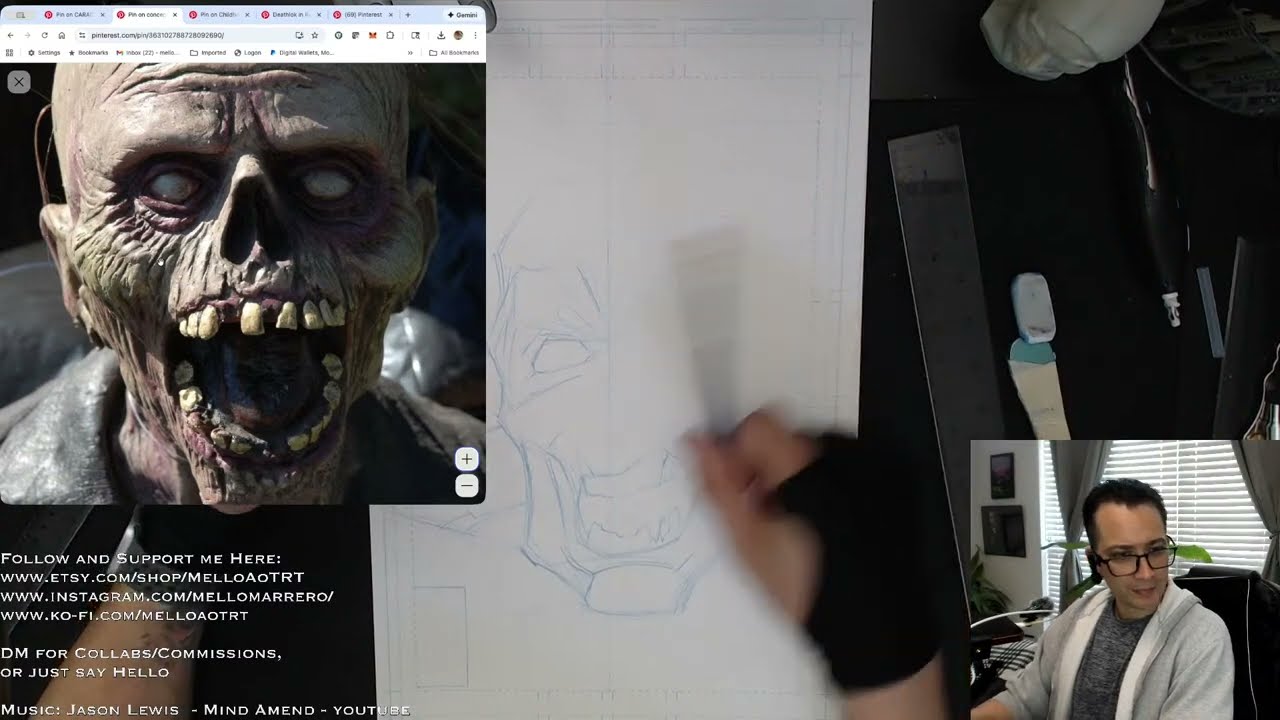1280x720 pixels.
Task: Open the Extensions puzzle menu
Action: tap(390, 35)
